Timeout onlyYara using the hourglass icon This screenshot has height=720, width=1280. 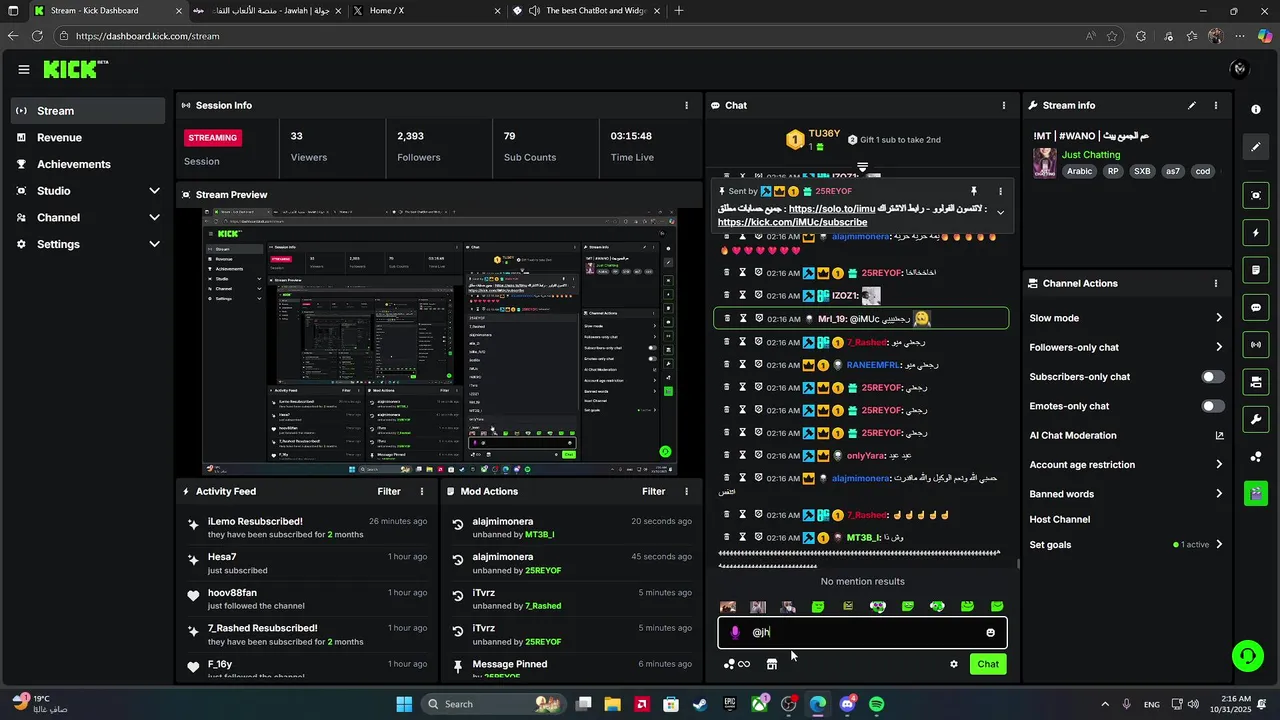[743, 455]
